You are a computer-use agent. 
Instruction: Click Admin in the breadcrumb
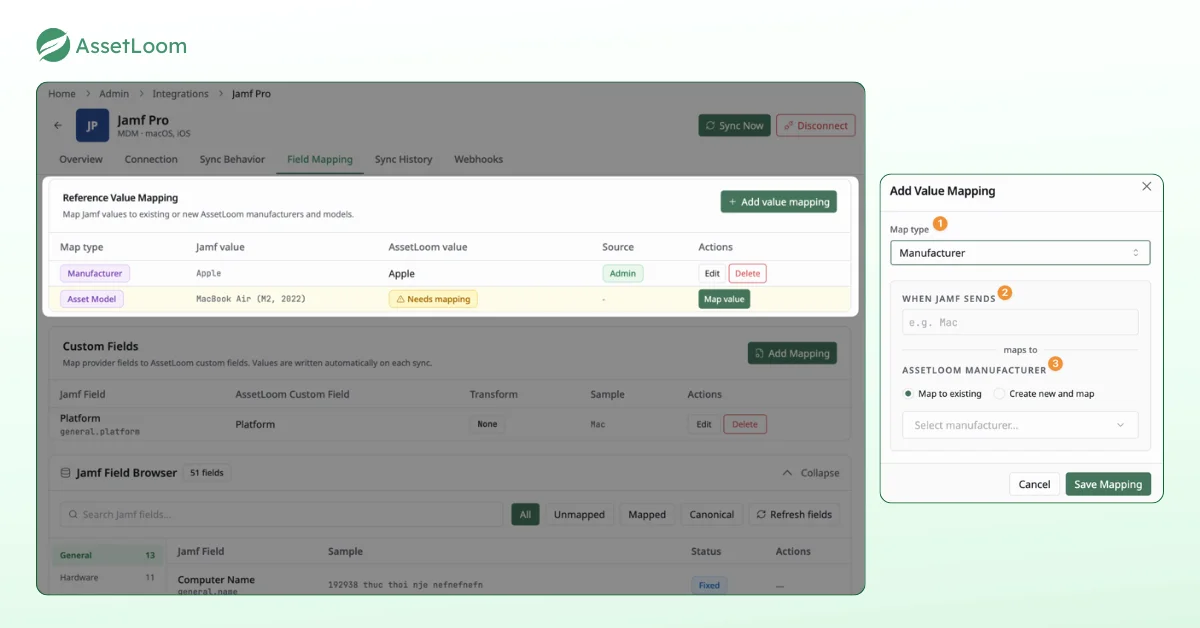pyautogui.click(x=114, y=94)
